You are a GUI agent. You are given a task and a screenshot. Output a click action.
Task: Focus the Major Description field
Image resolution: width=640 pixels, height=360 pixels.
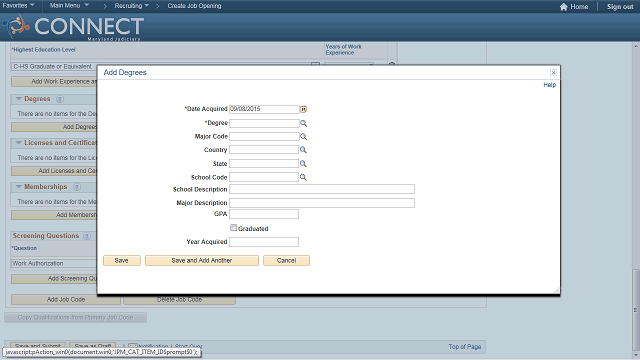[x=322, y=203]
